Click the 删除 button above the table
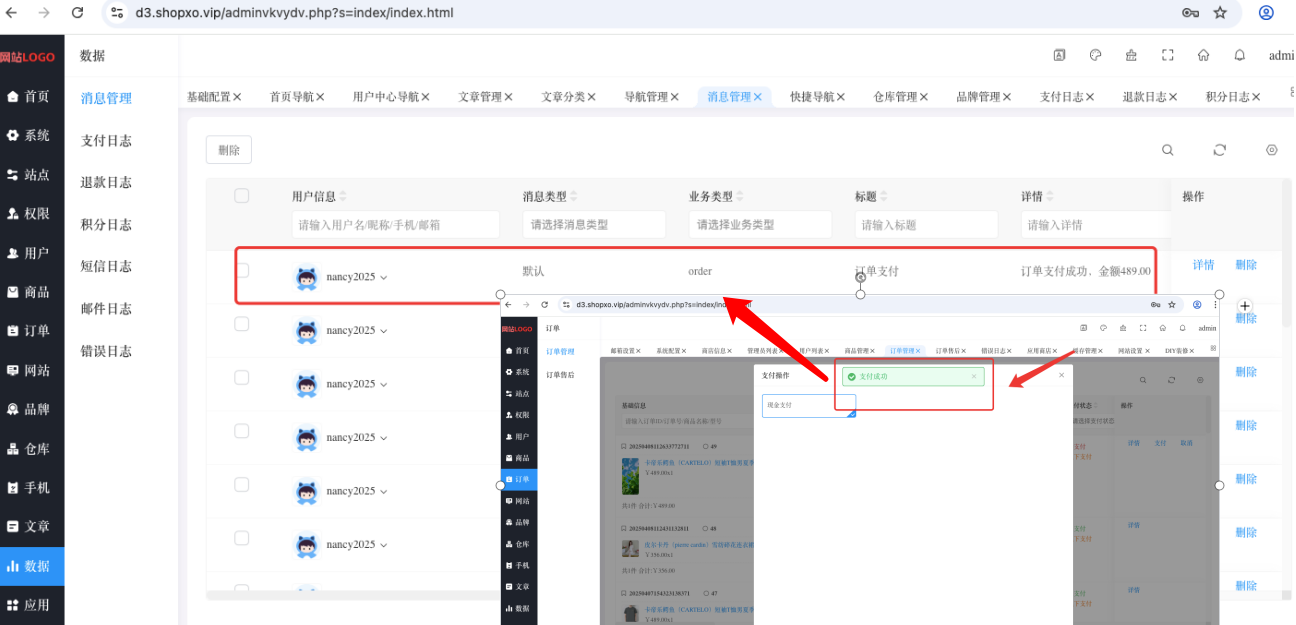1296x625 pixels. click(x=229, y=150)
